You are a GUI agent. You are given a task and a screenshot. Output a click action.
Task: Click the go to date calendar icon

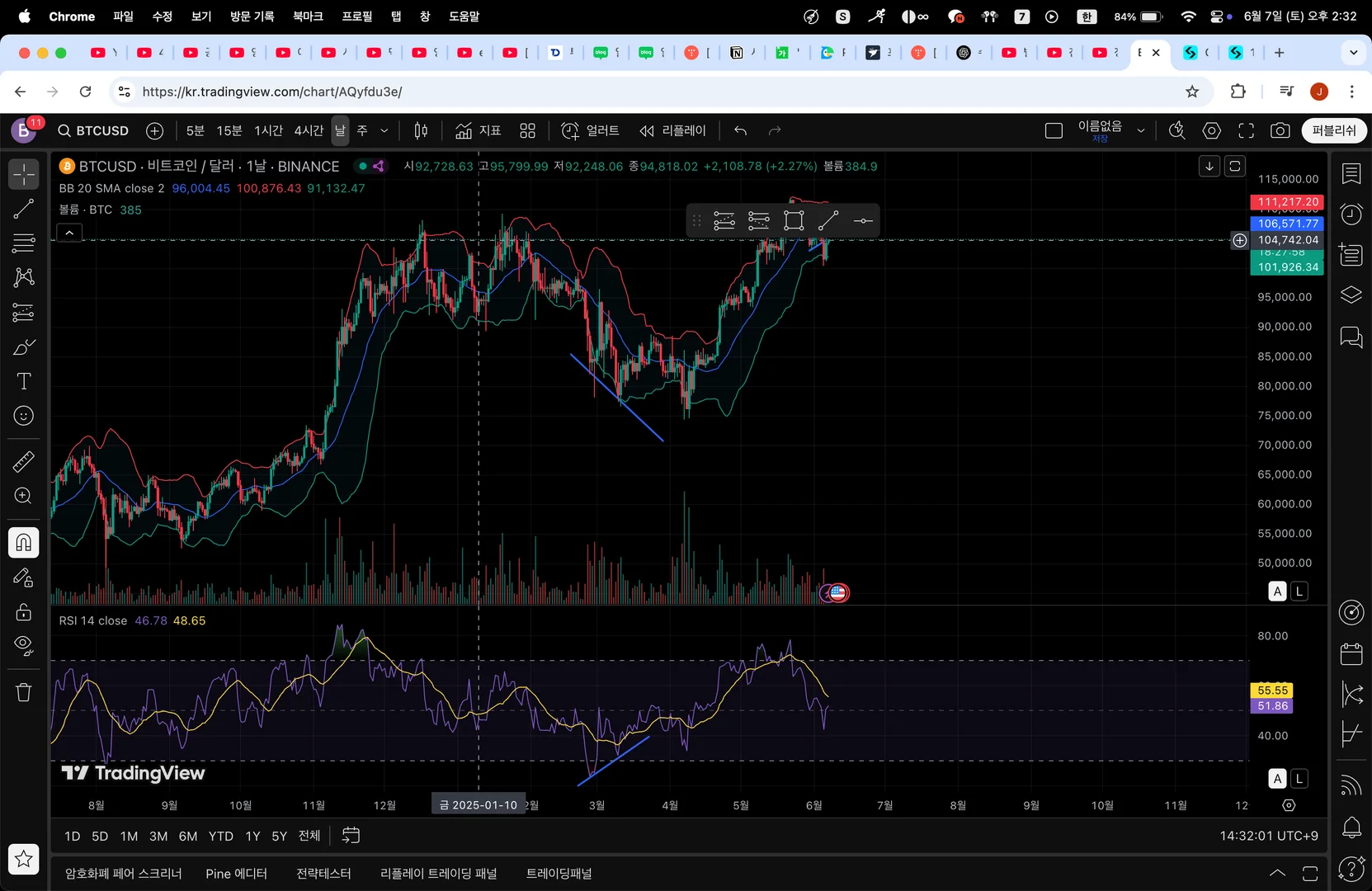coord(351,836)
